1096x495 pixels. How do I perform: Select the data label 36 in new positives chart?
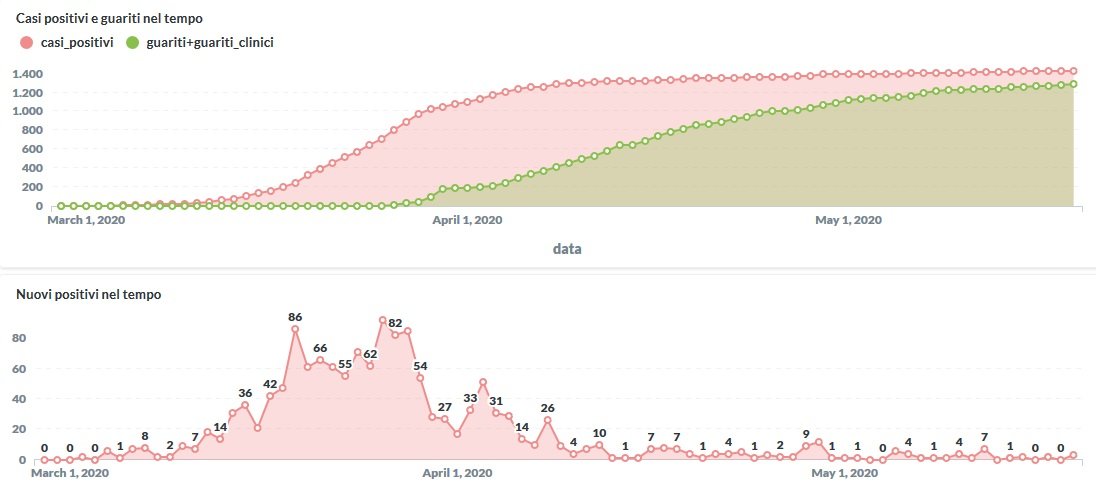coord(245,393)
